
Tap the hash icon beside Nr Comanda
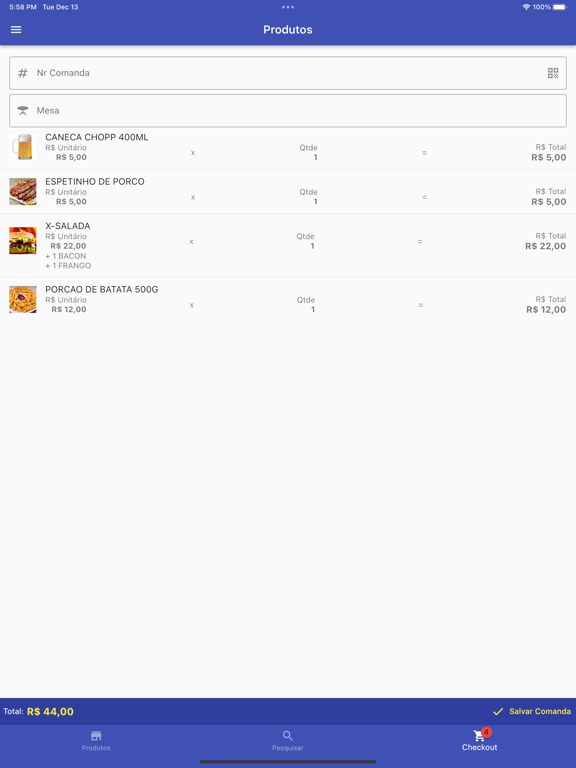click(23, 73)
